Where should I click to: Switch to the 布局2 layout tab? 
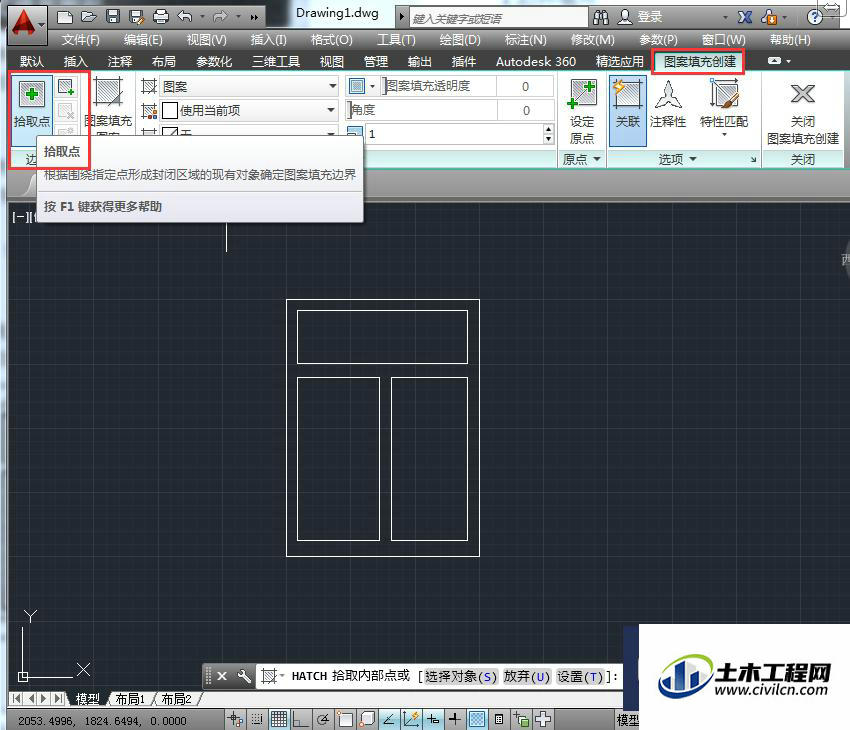(176, 699)
